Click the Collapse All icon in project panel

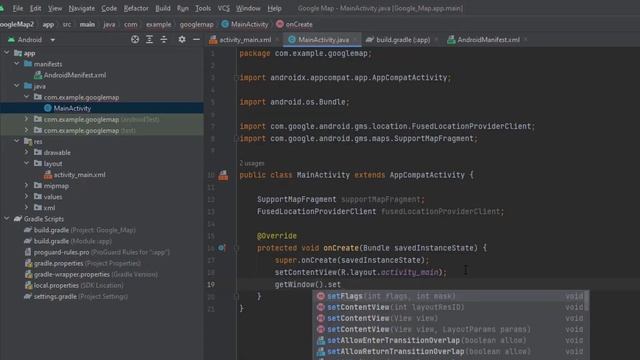(164, 39)
